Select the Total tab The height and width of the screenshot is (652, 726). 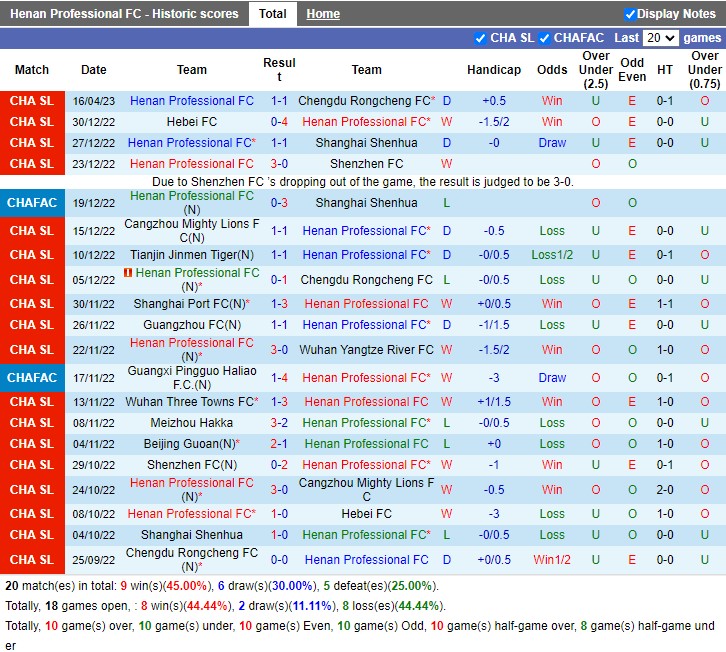pos(272,14)
